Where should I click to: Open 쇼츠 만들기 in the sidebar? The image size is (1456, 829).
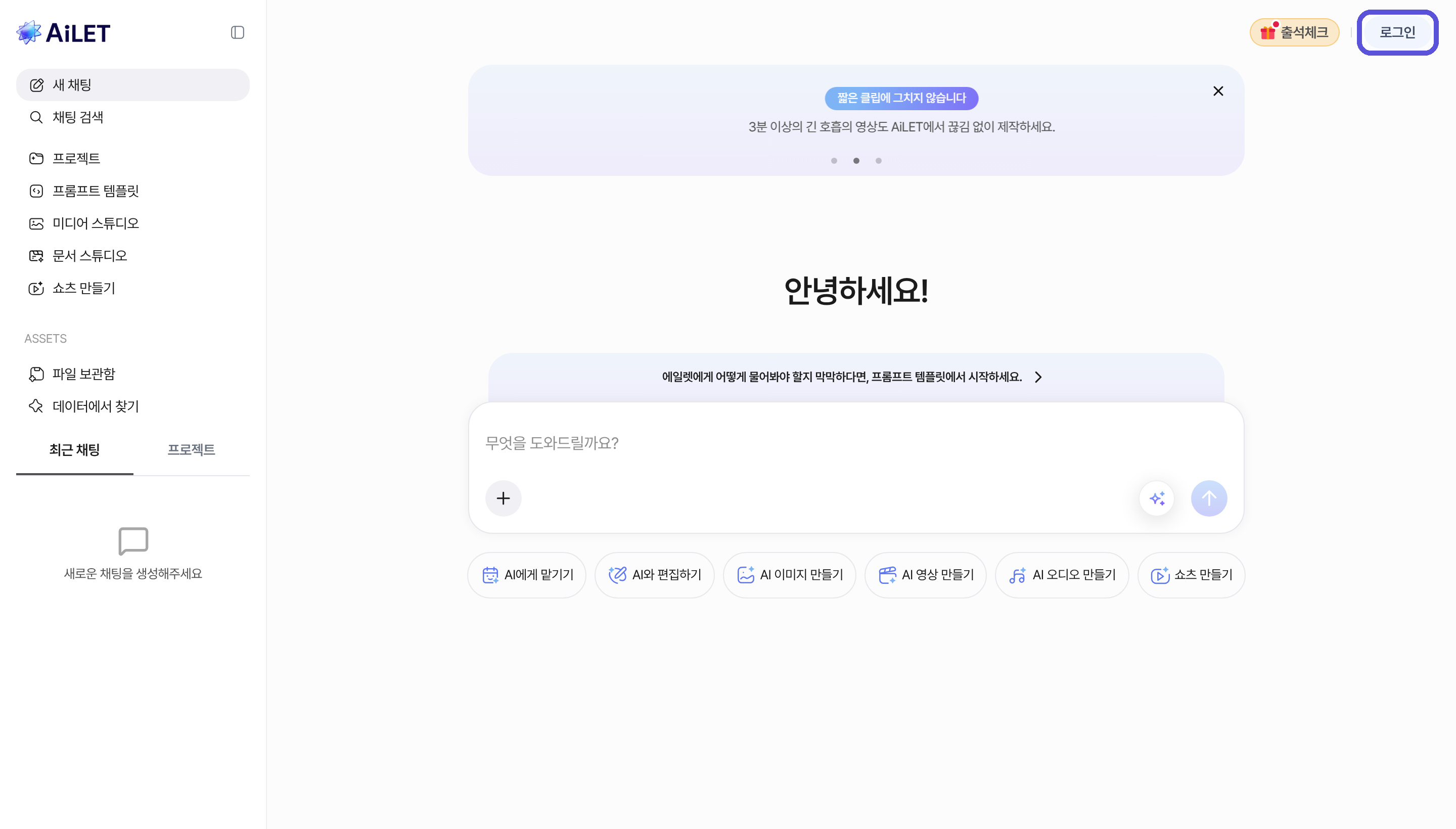coord(132,288)
